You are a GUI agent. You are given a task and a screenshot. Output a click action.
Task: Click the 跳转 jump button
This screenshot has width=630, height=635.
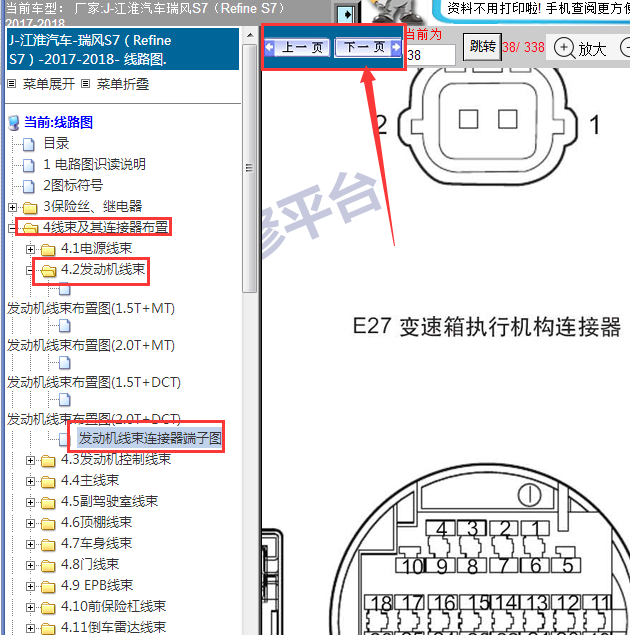482,47
